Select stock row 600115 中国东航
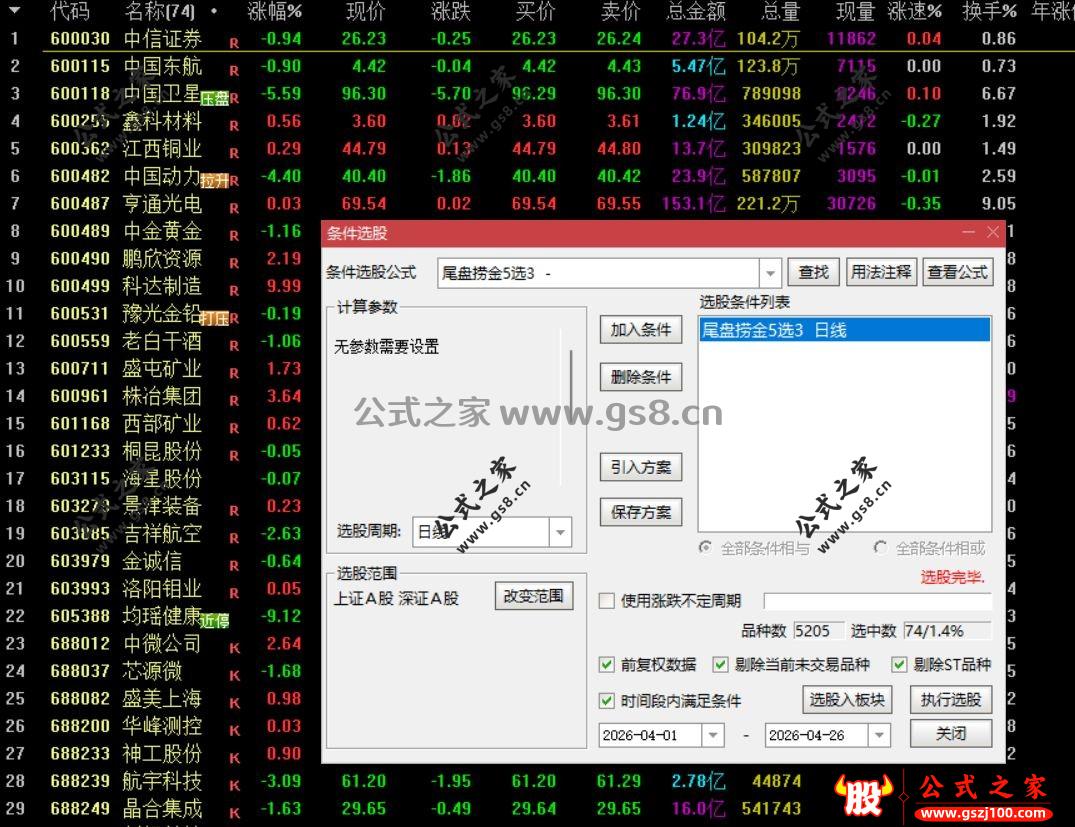Viewport: 1075px width, 827px height. click(538, 67)
